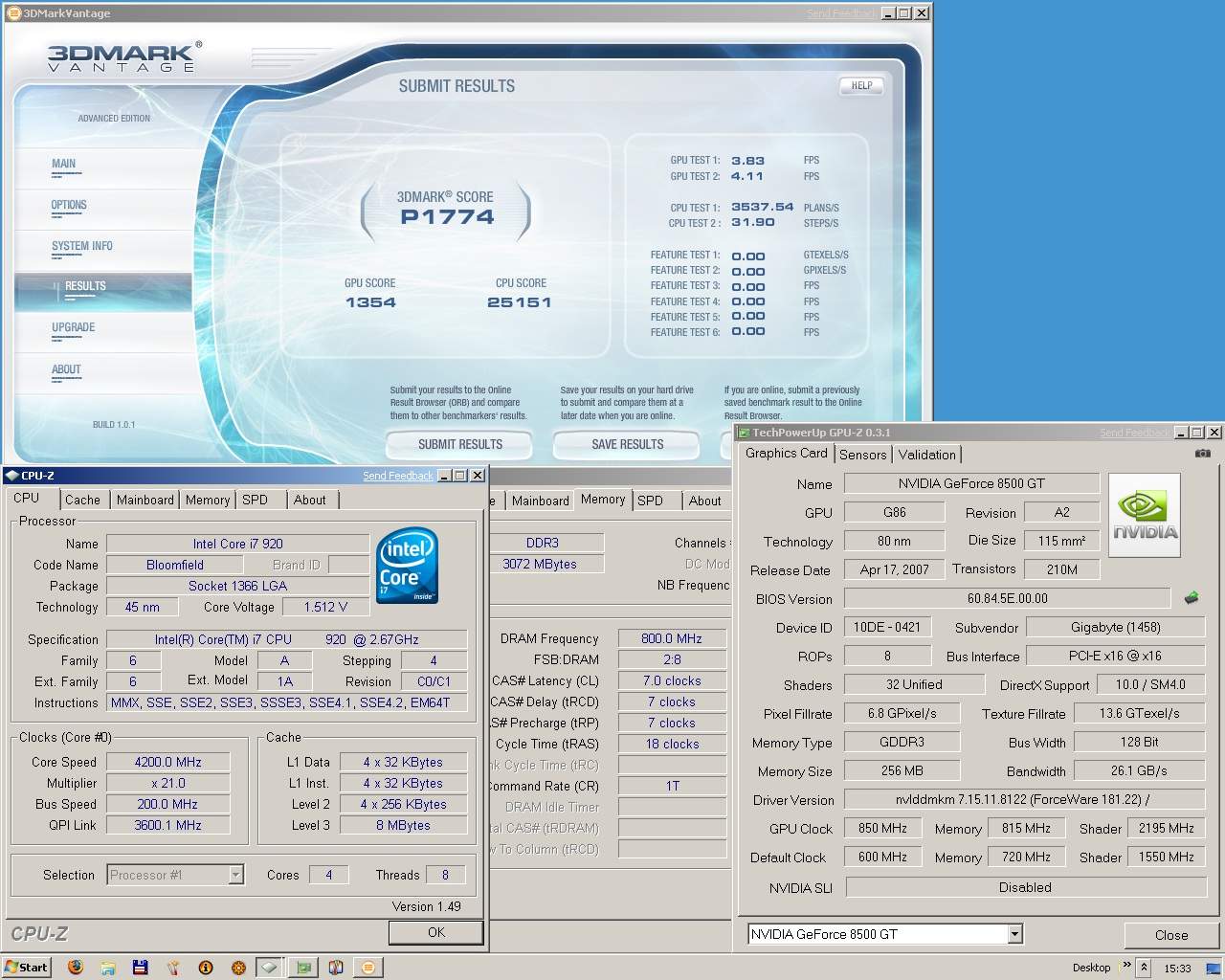Click Send Feedback link in 3DMarkVantage title bar

point(839,13)
